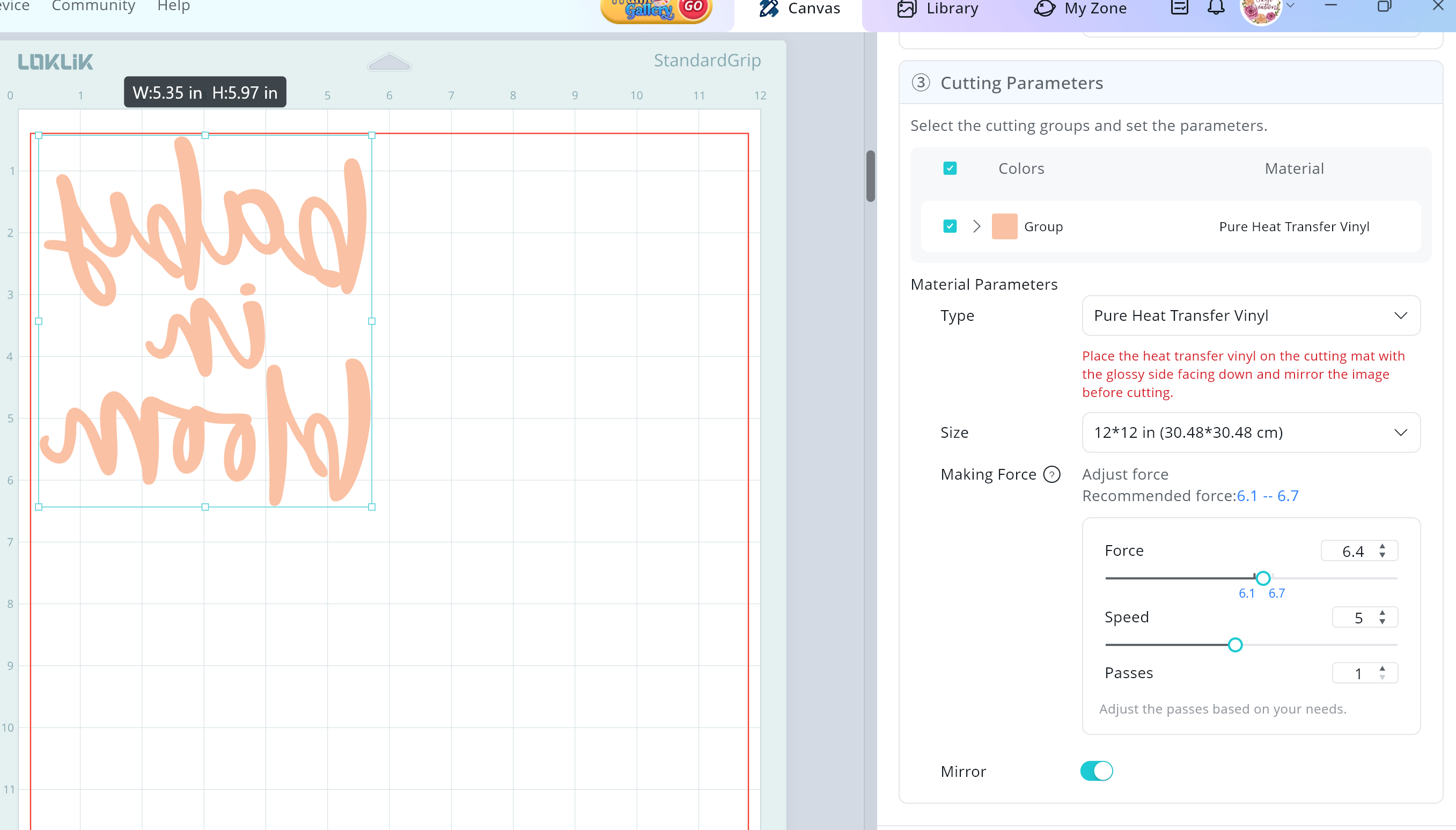Viewport: 1456px width, 830px height.
Task: Increase the Passes value with up arrow
Action: 1382,668
